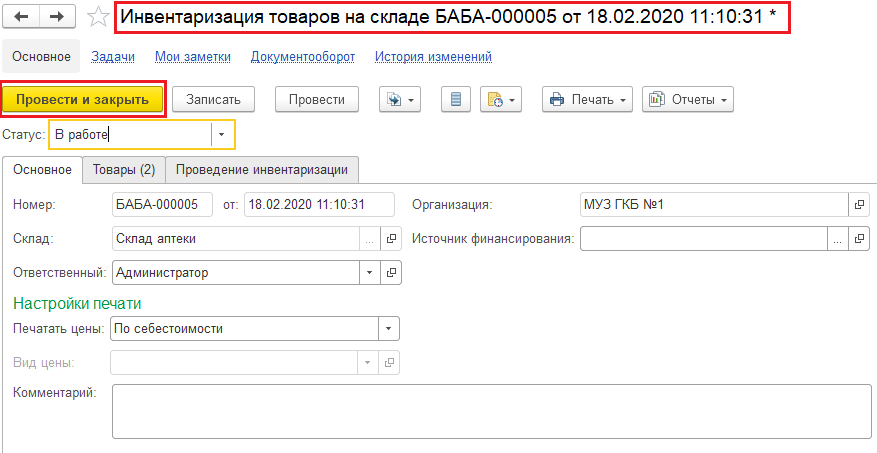877x453 pixels.
Task: Switch to the Основное section
Action: point(41,56)
